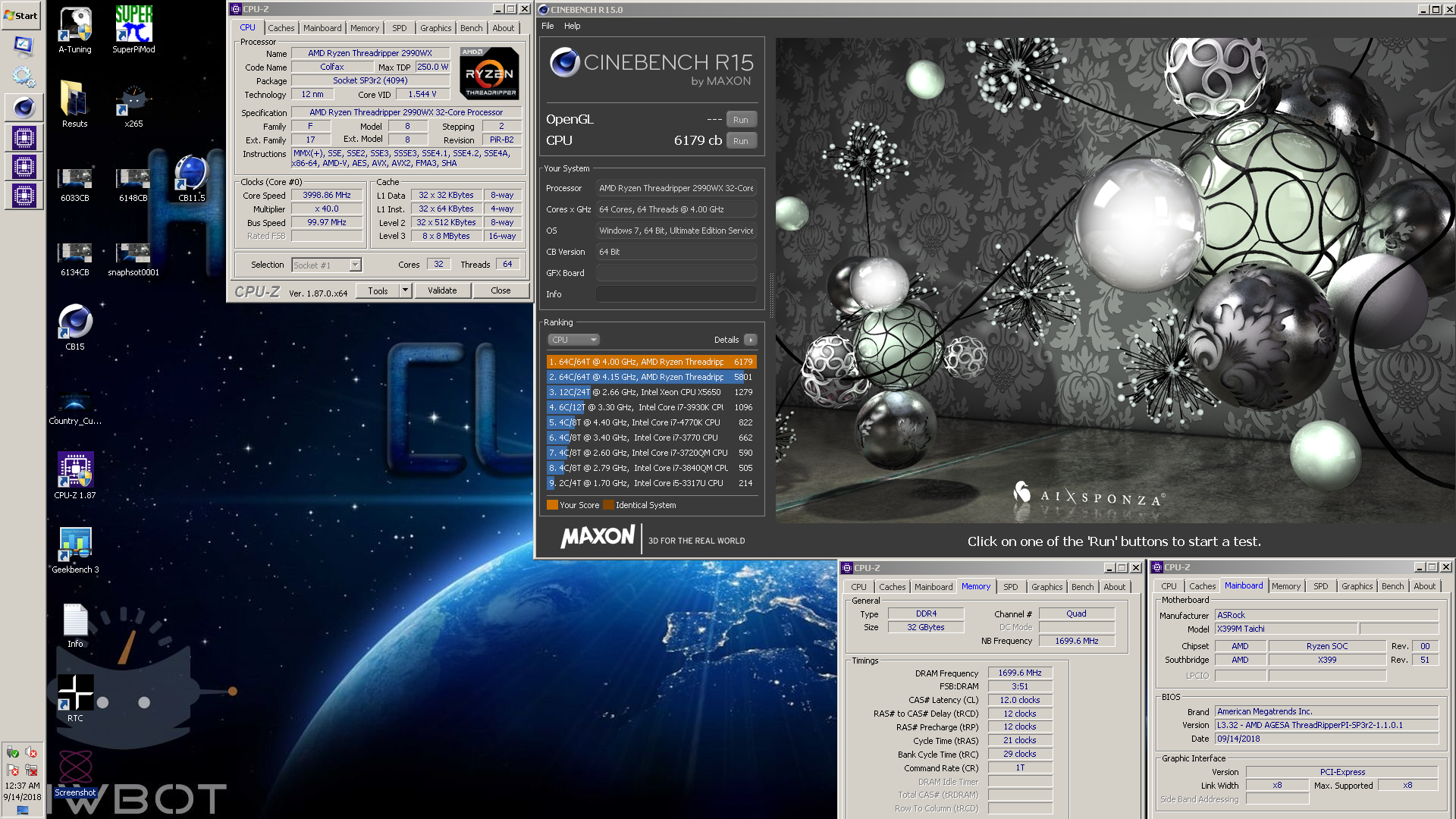Click the Cinebench R15 logo sphere
Viewport: 1456px width, 819px height.
point(565,62)
